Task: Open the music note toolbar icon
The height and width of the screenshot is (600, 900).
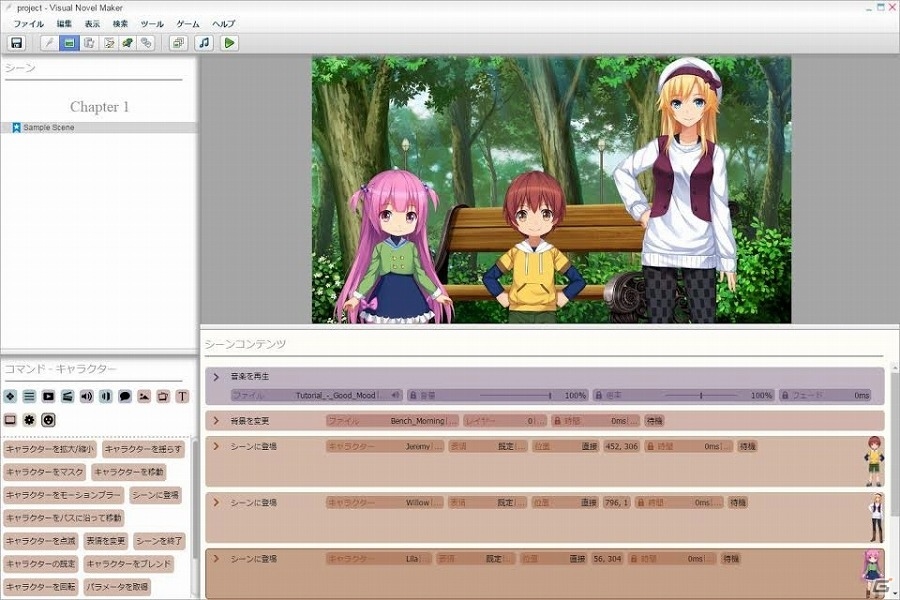Action: pos(204,43)
